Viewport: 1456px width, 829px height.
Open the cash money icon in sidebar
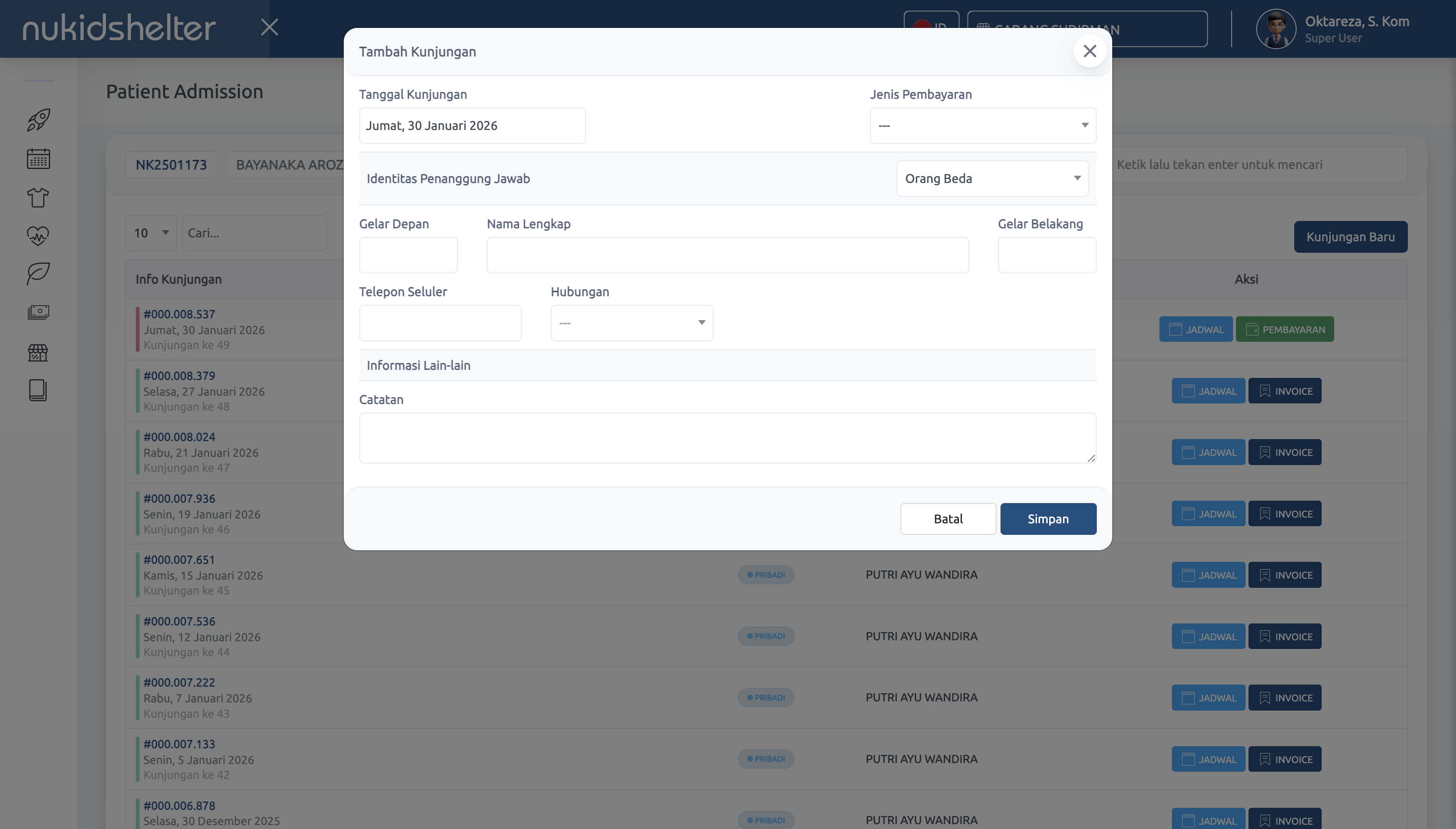pyautogui.click(x=38, y=312)
